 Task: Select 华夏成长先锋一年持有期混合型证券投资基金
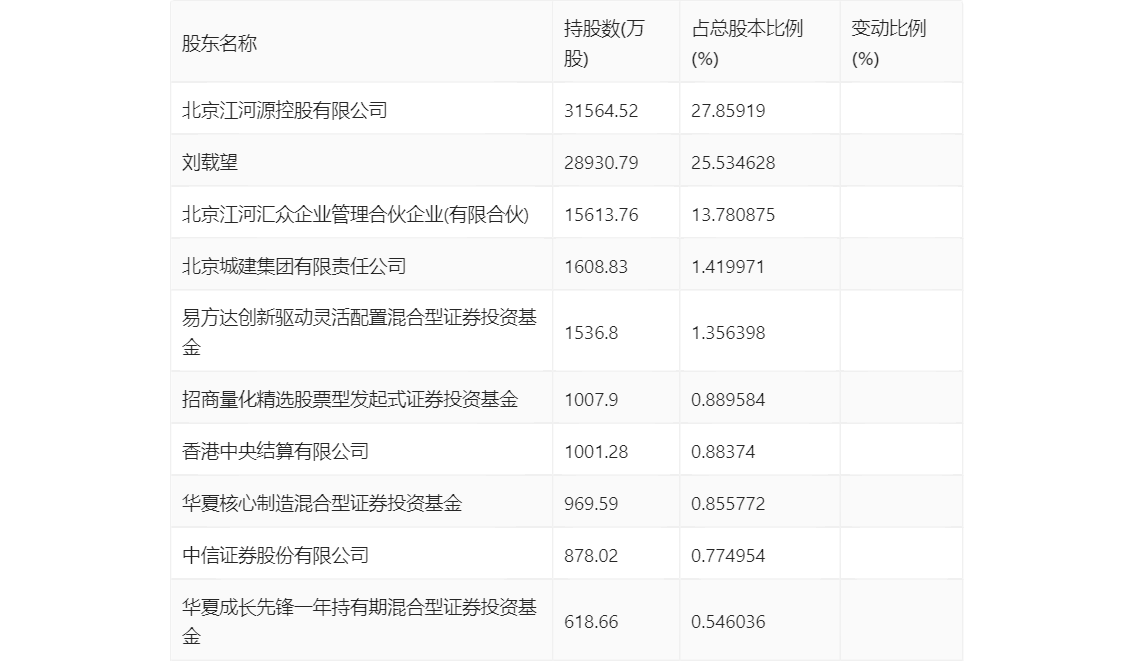(x=359, y=622)
